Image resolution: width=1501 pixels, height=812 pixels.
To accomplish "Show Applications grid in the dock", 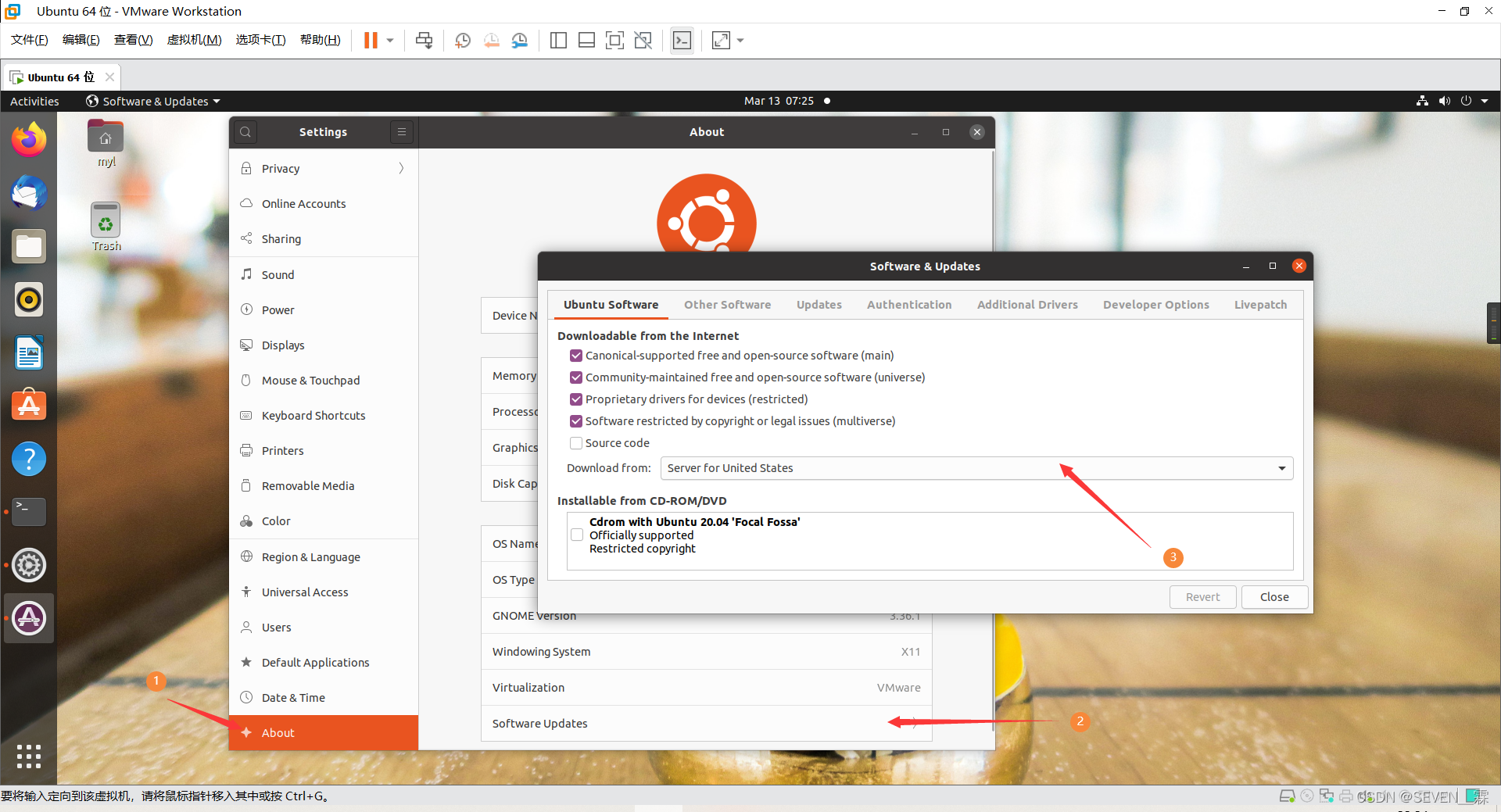I will tap(29, 756).
